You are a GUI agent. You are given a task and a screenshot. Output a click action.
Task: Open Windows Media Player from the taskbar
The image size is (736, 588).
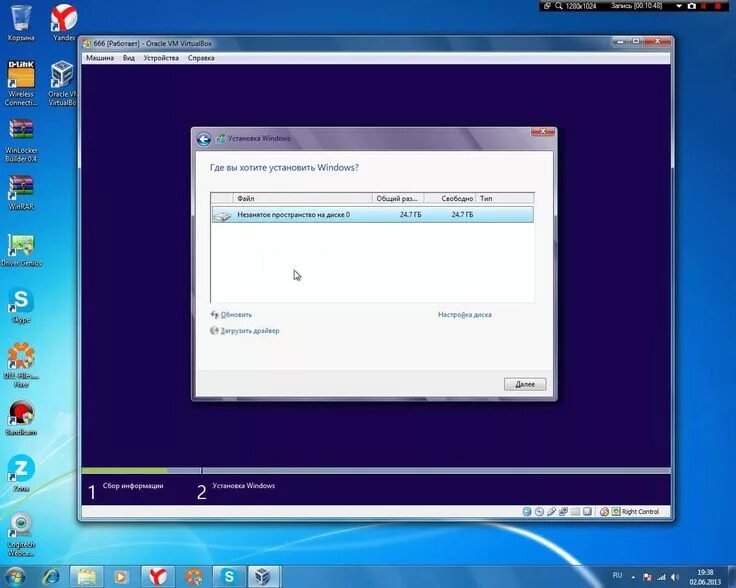point(121,576)
